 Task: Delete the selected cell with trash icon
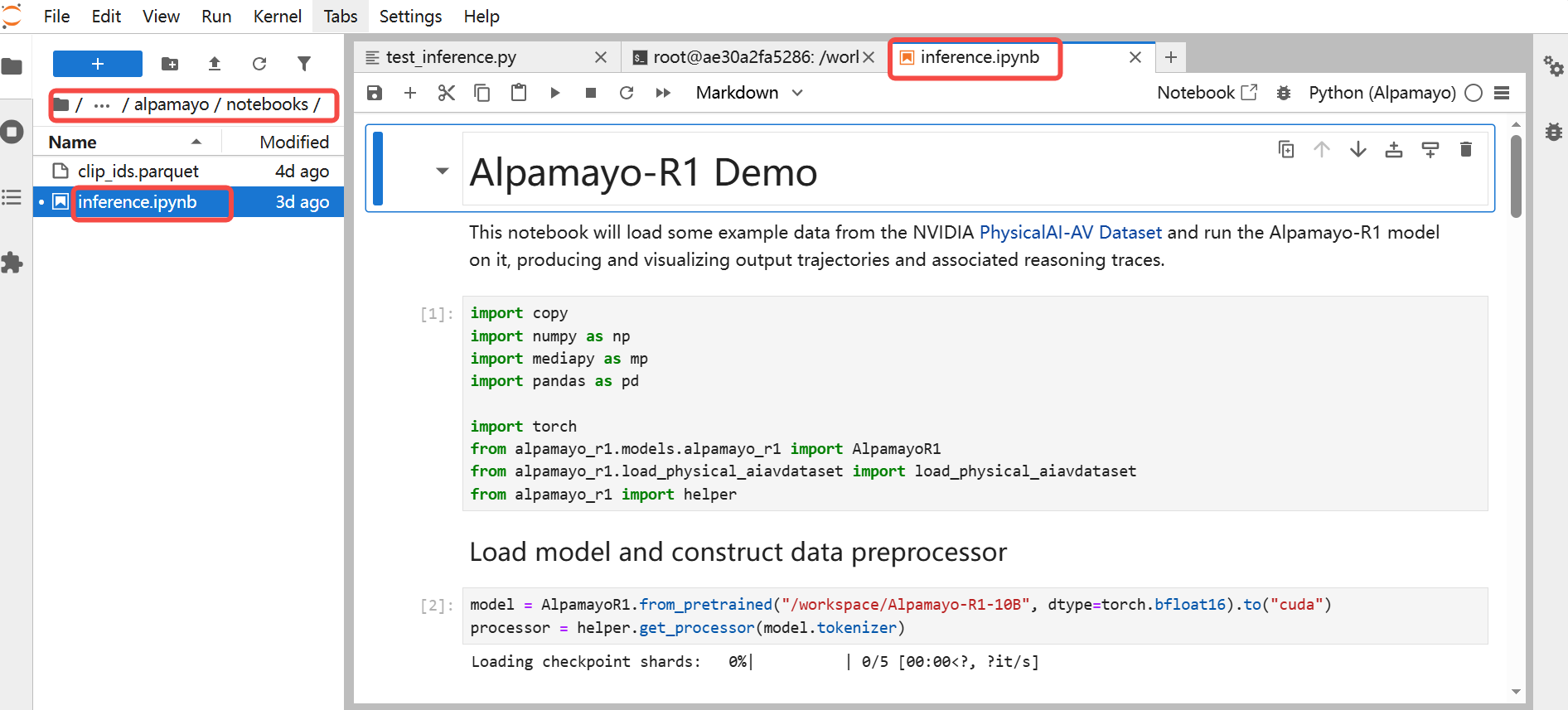pyautogui.click(x=1466, y=149)
